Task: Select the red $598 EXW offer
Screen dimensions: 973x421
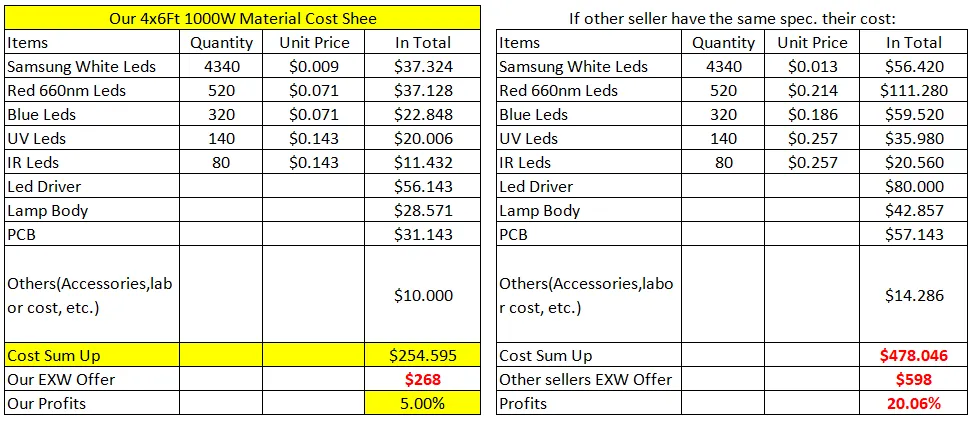Action: tap(914, 380)
